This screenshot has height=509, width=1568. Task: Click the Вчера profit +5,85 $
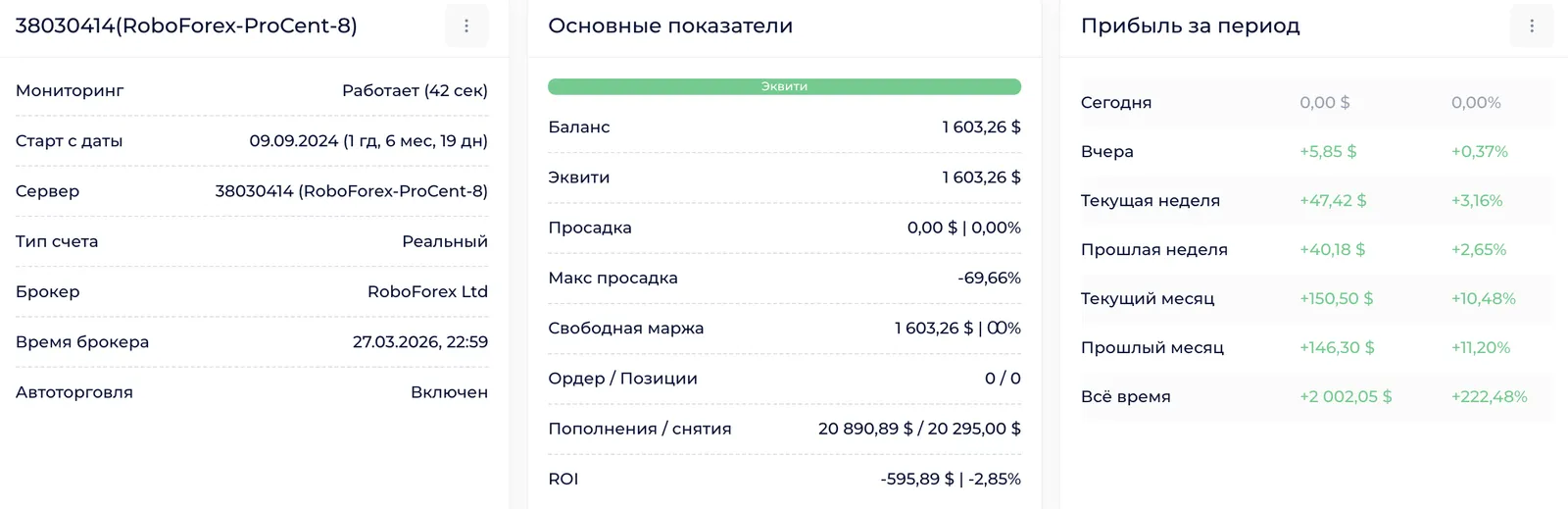[1328, 152]
